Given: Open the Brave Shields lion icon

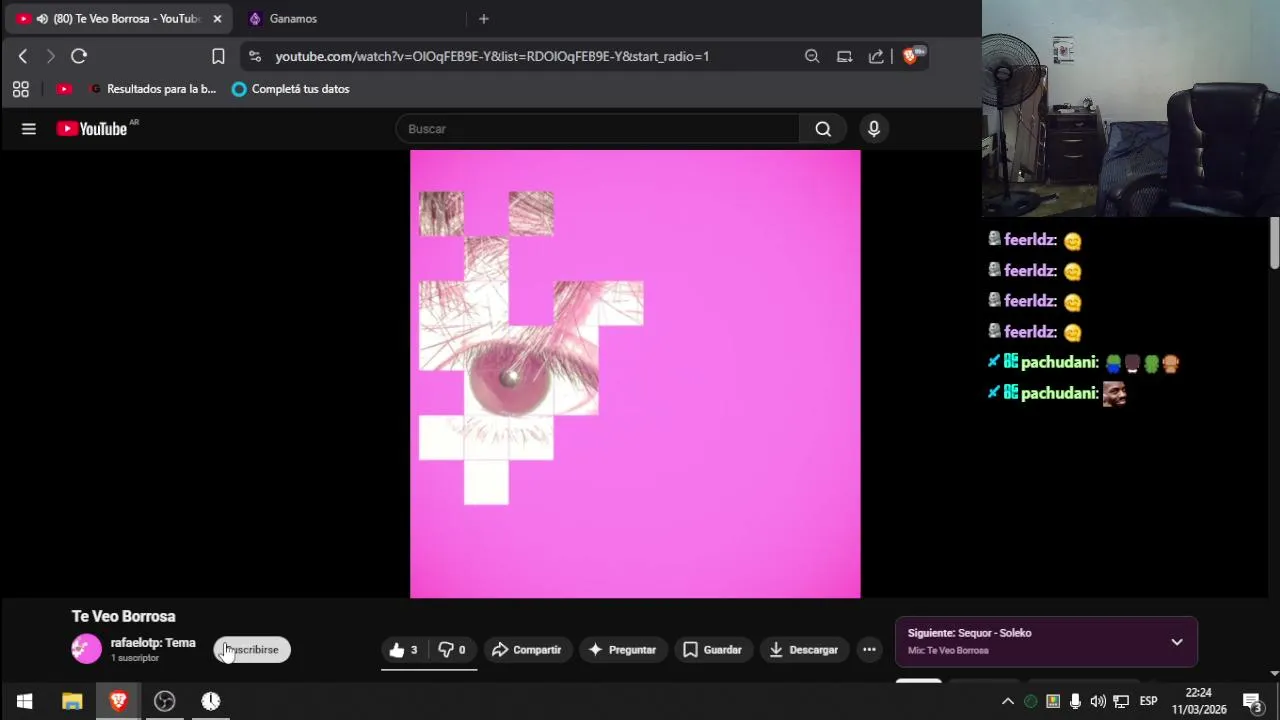Looking at the screenshot, I should [x=910, y=57].
